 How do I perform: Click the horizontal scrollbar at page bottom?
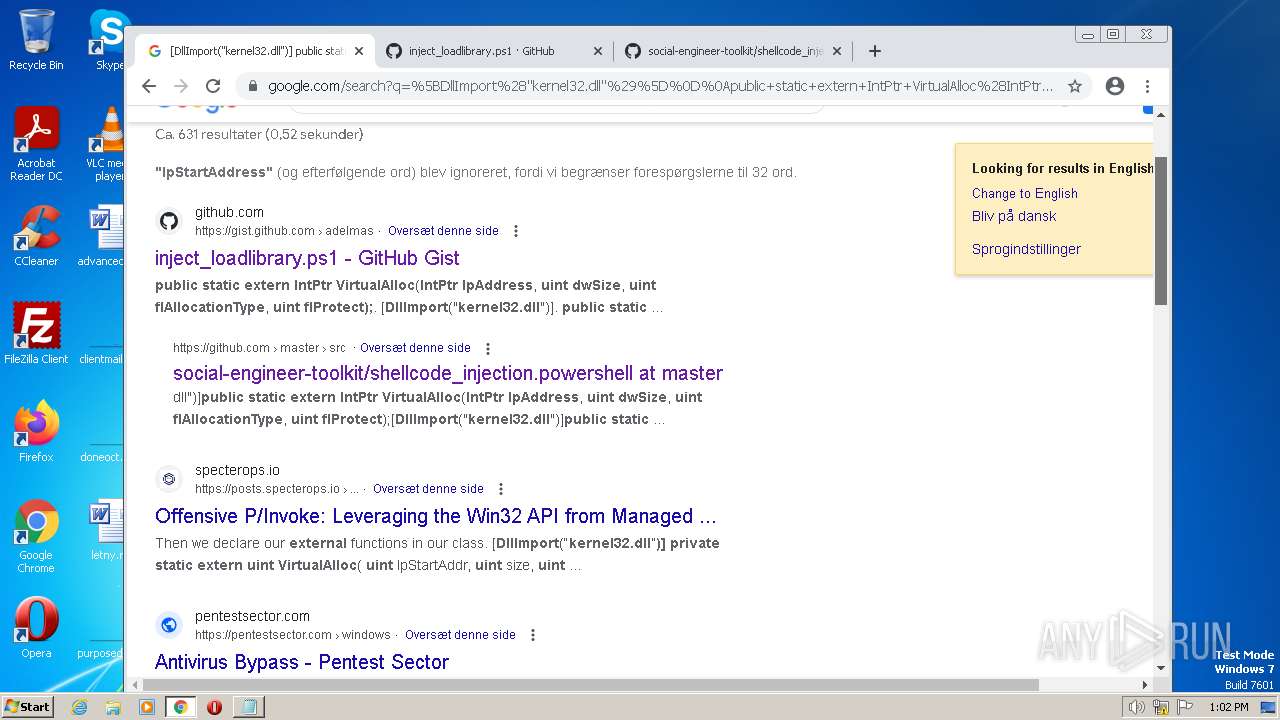click(590, 685)
